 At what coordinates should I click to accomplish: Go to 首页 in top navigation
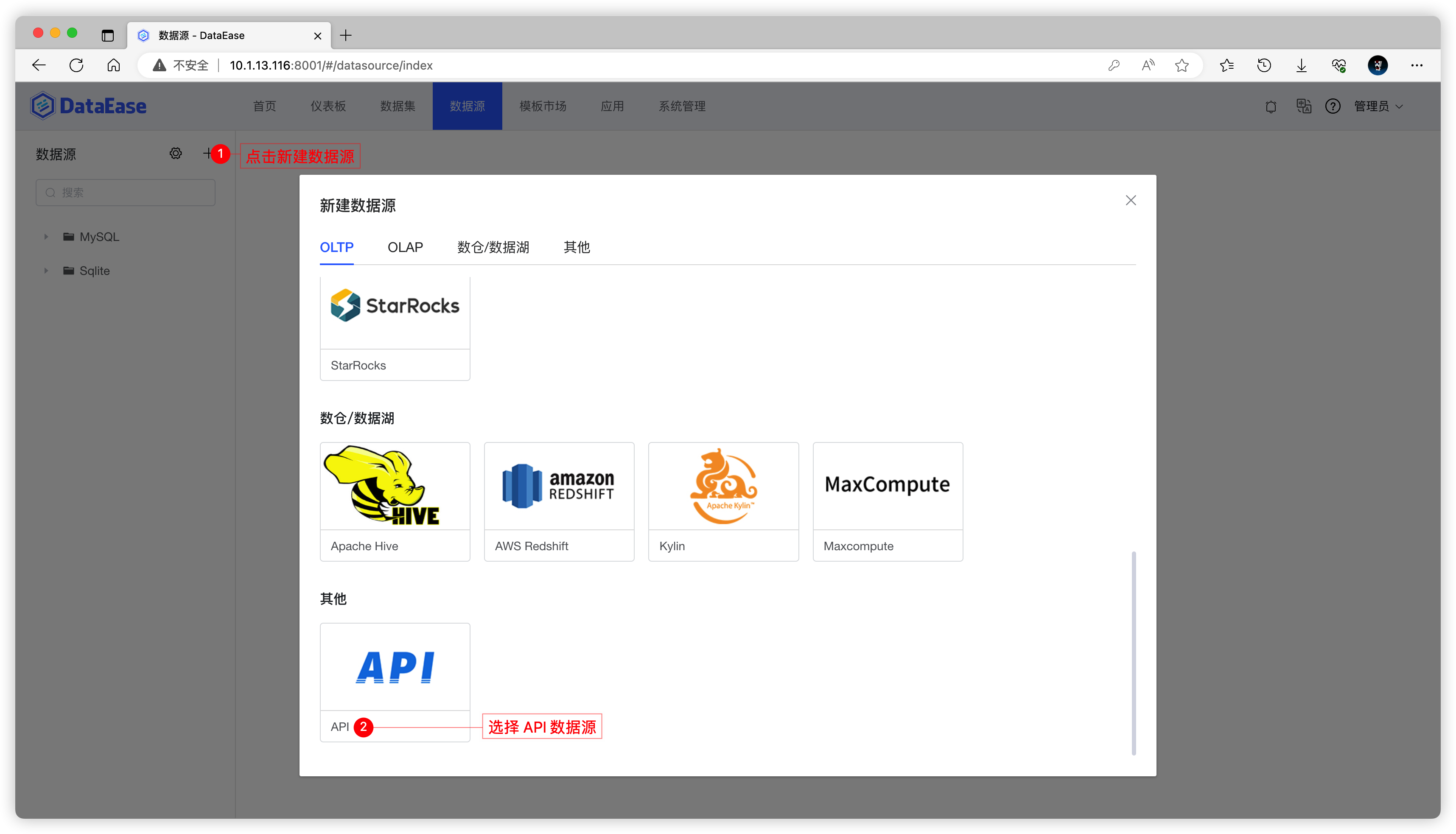[x=265, y=106]
